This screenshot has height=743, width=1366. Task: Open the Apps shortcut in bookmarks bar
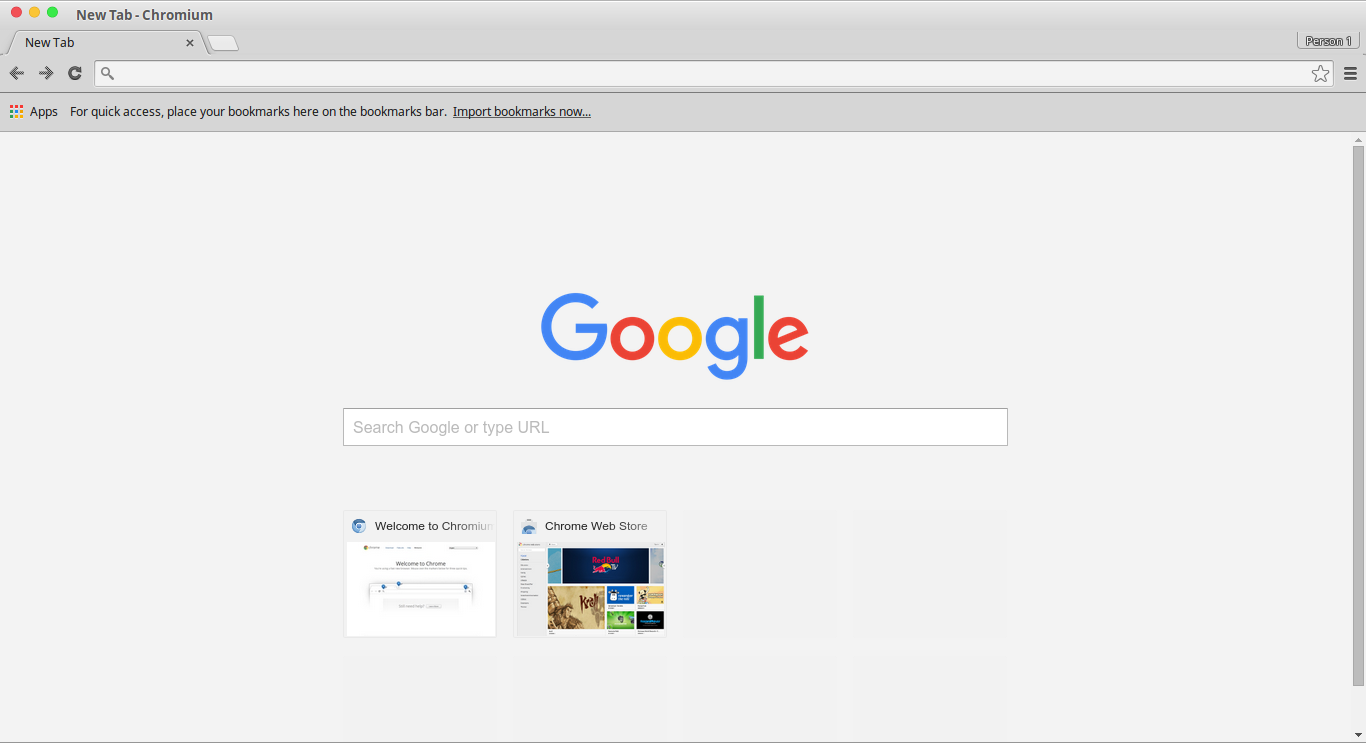[34, 112]
